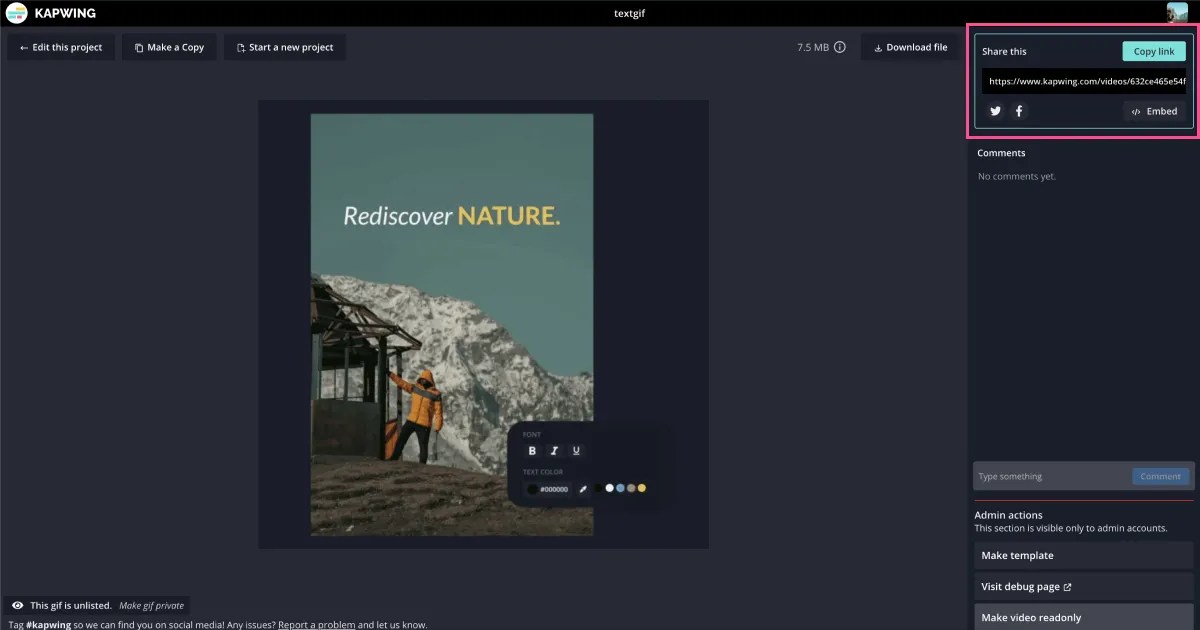Share the gif on Facebook
The width and height of the screenshot is (1200, 630).
click(1018, 111)
